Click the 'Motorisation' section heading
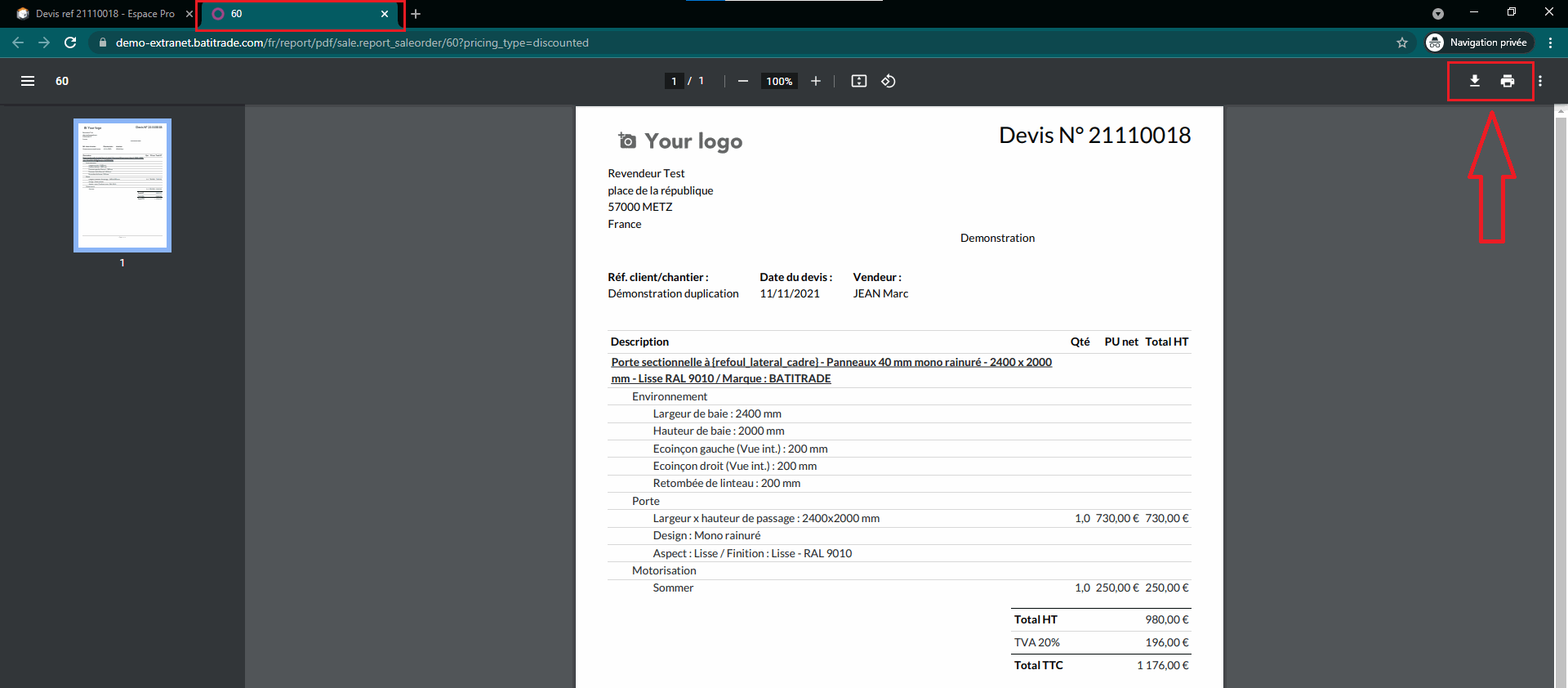The height and width of the screenshot is (688, 1568). 664,570
